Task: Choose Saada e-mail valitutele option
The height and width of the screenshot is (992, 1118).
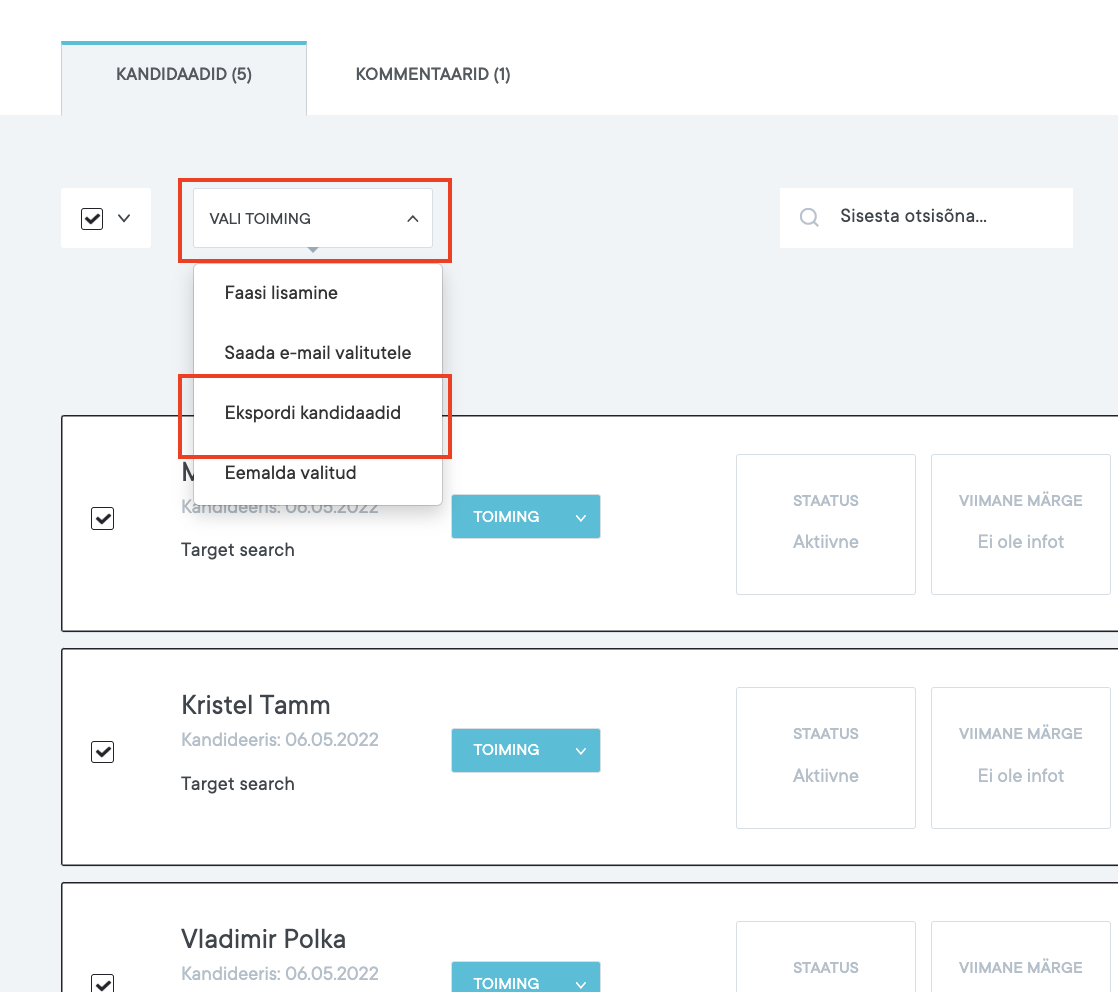Action: (317, 353)
